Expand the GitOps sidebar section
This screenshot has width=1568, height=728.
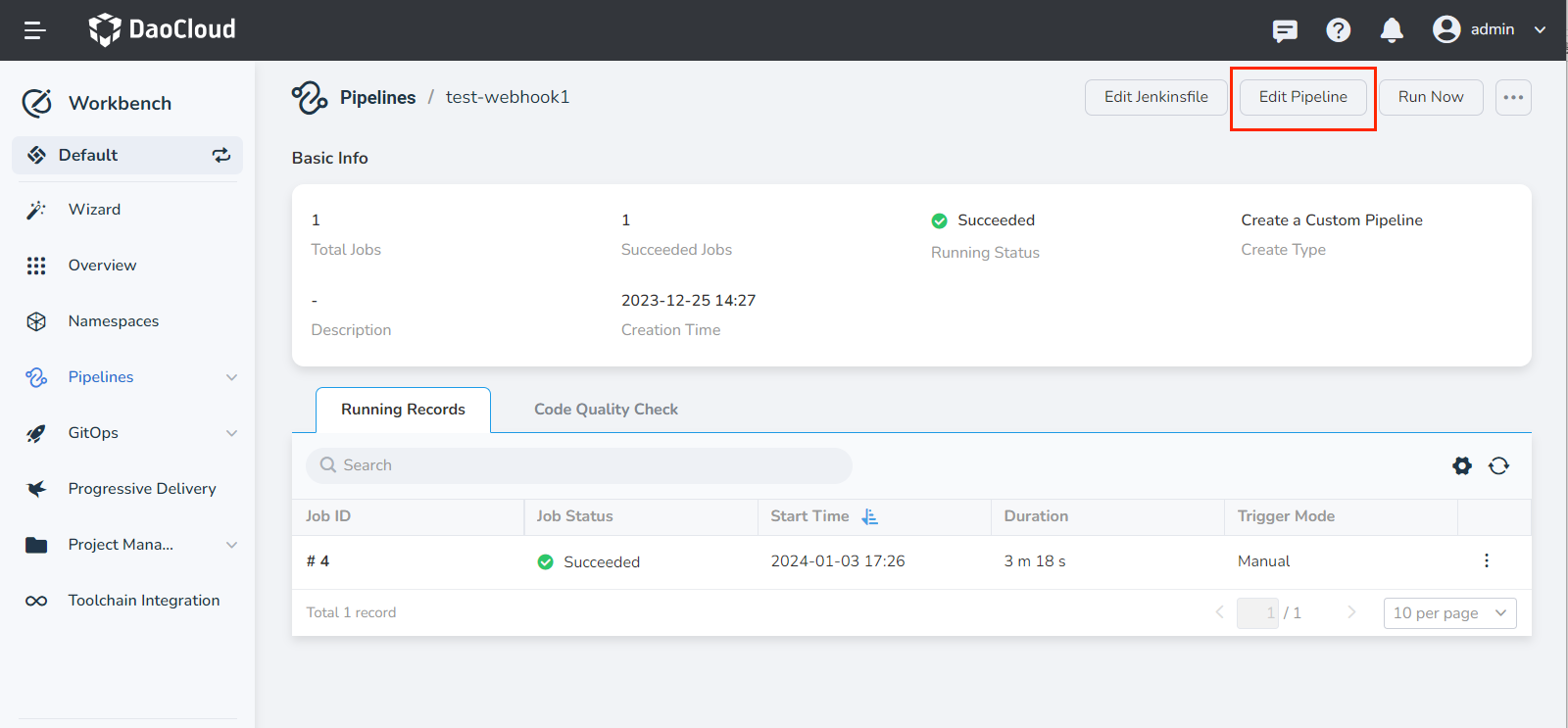coord(231,433)
